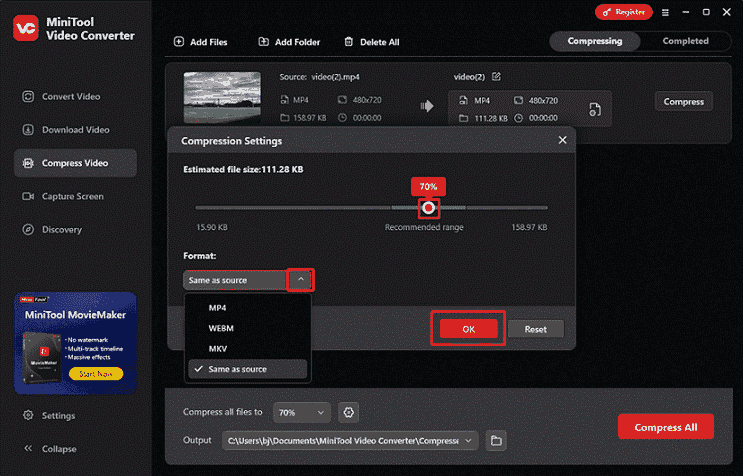
Task: Open Convert Video section
Action: (x=75, y=97)
